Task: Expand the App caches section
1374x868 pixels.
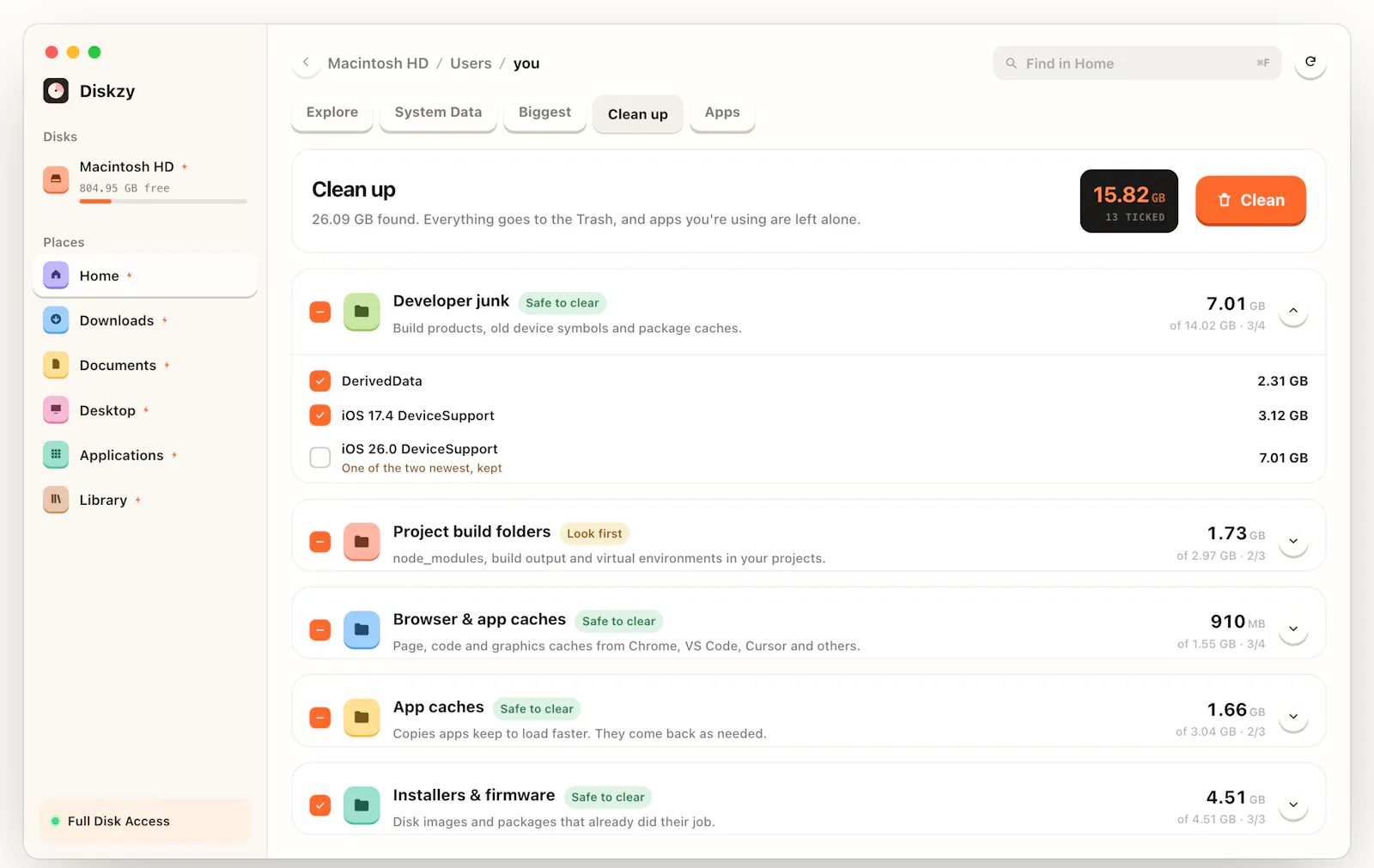Action: pos(1293,716)
